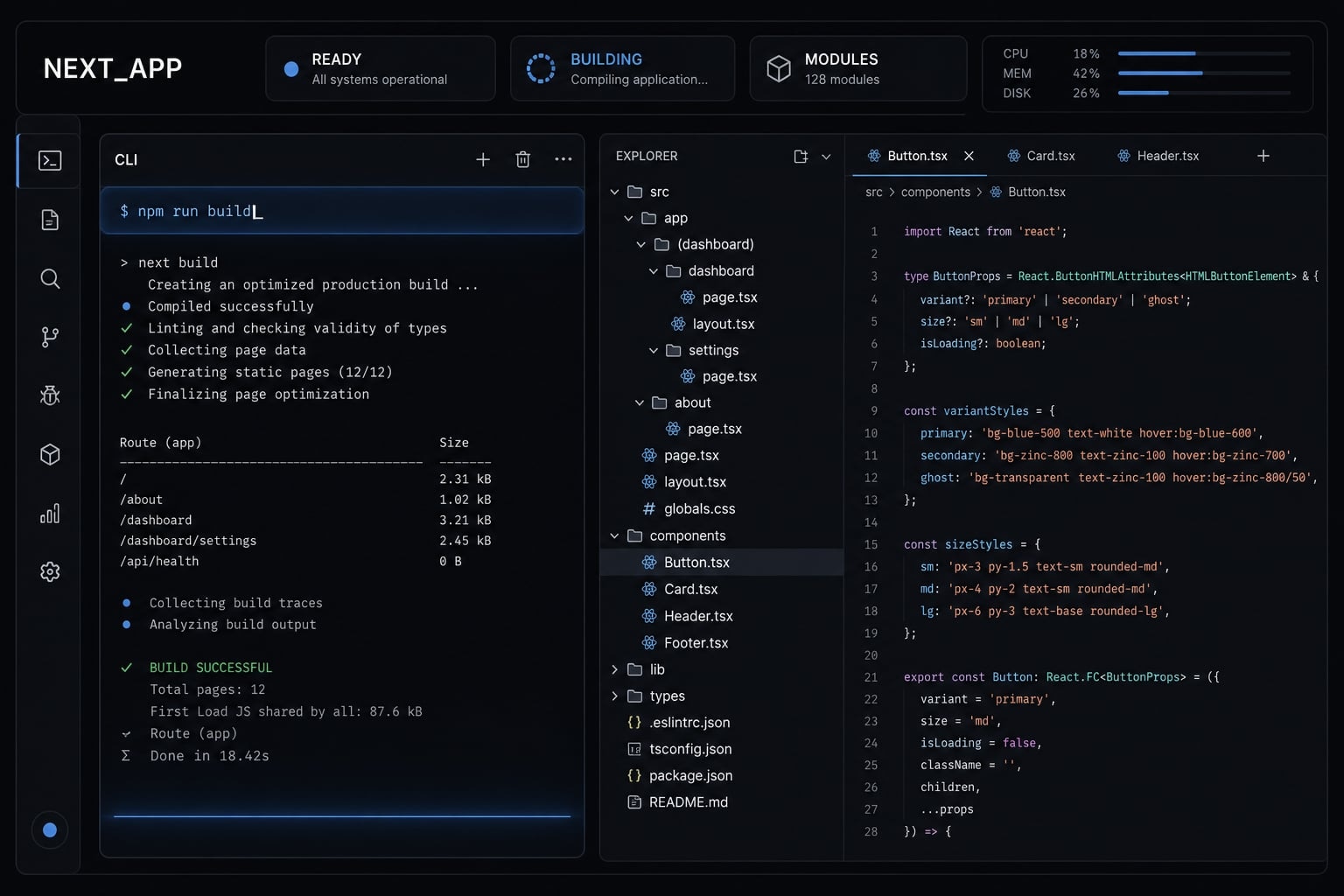
Task: Close the Button.tsx tab
Action: tap(969, 156)
